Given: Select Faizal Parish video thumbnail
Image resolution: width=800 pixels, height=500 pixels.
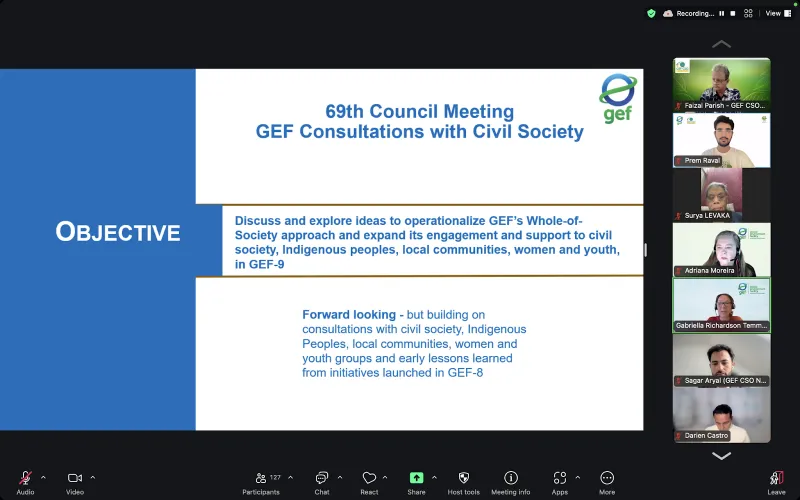Looking at the screenshot, I should tap(721, 85).
